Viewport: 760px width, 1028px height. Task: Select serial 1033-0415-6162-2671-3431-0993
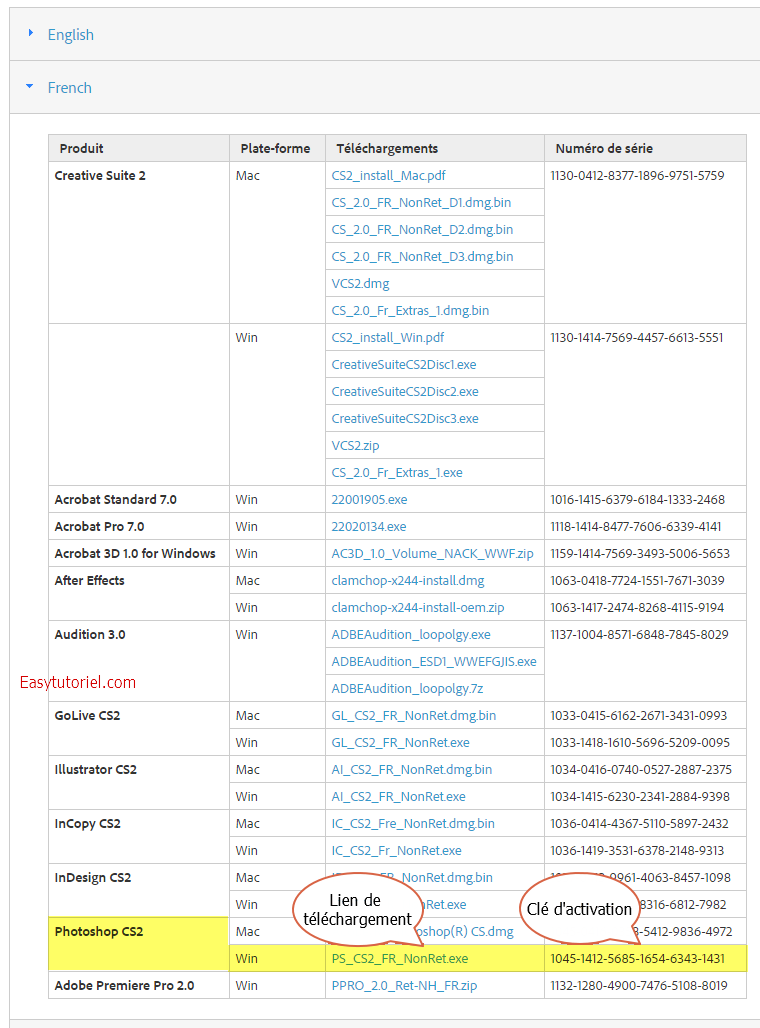[639, 715]
